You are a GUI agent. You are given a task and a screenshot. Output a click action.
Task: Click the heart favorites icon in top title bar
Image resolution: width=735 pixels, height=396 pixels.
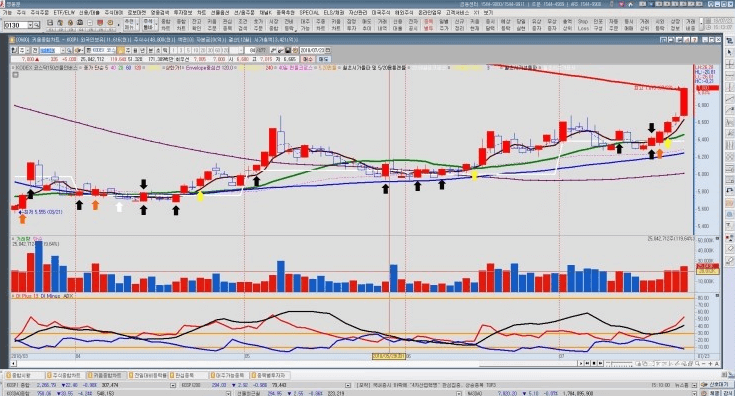click(621, 4)
